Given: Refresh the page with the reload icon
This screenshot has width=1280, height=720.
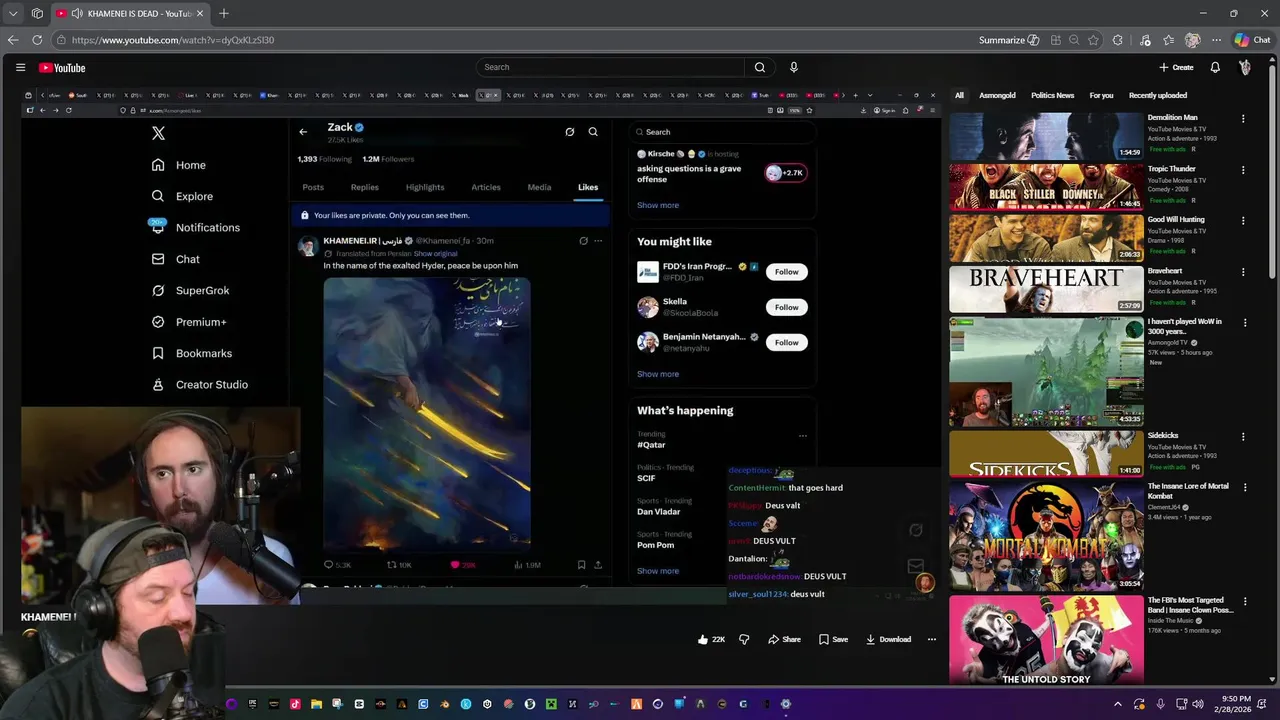Looking at the screenshot, I should 37,40.
